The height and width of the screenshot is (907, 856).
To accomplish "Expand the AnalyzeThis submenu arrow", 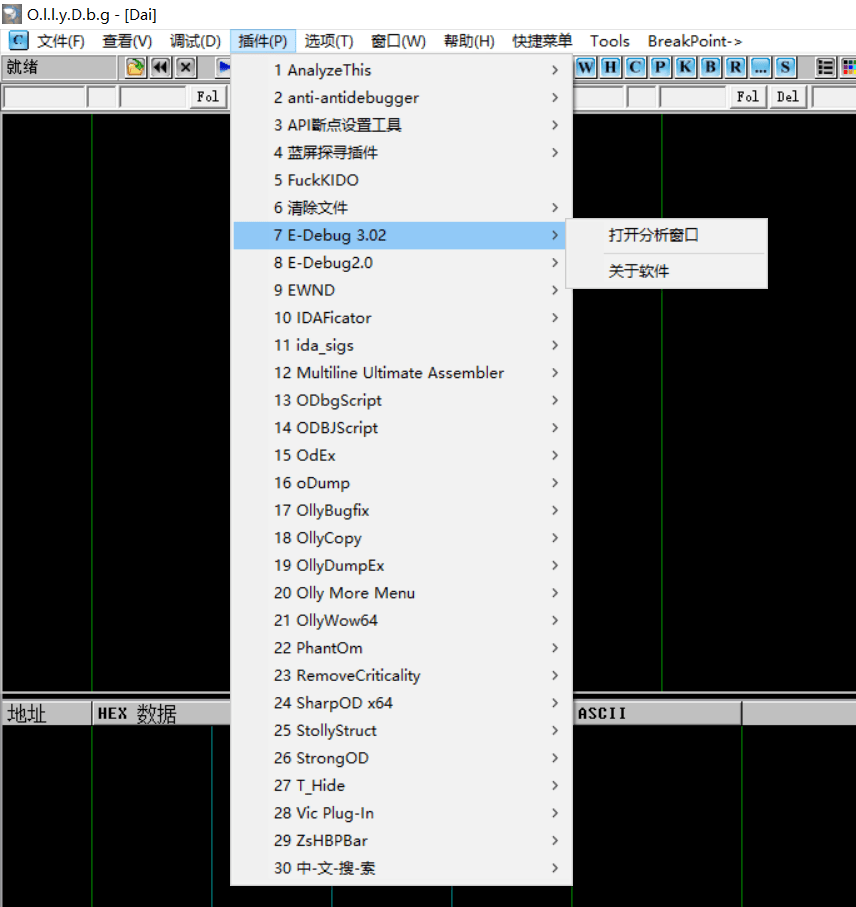I will (555, 70).
